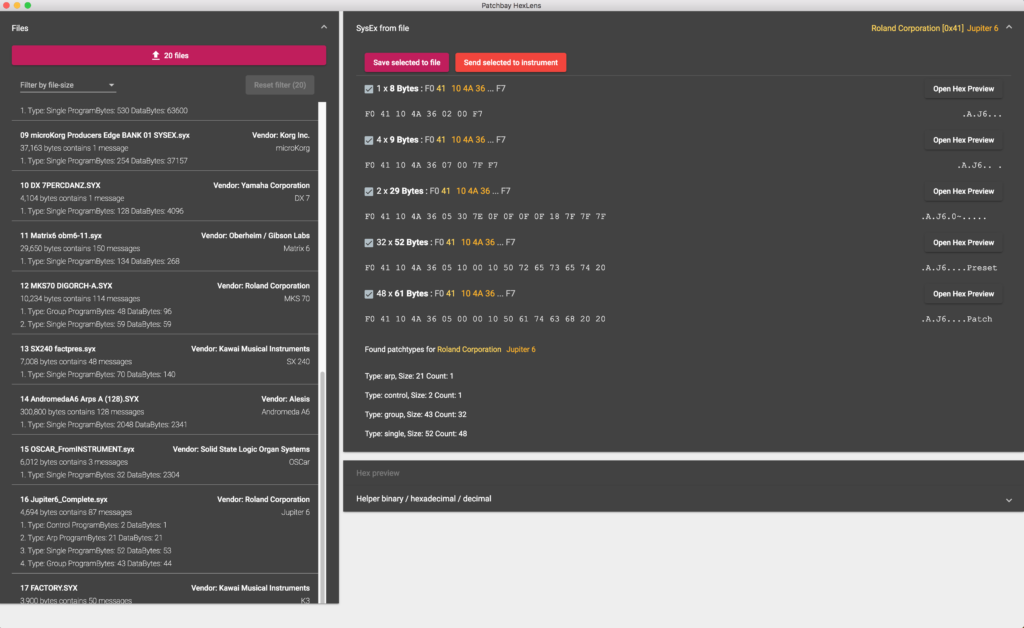Click the Hex preview panel header
1024x628 pixels.
pyautogui.click(x=683, y=473)
